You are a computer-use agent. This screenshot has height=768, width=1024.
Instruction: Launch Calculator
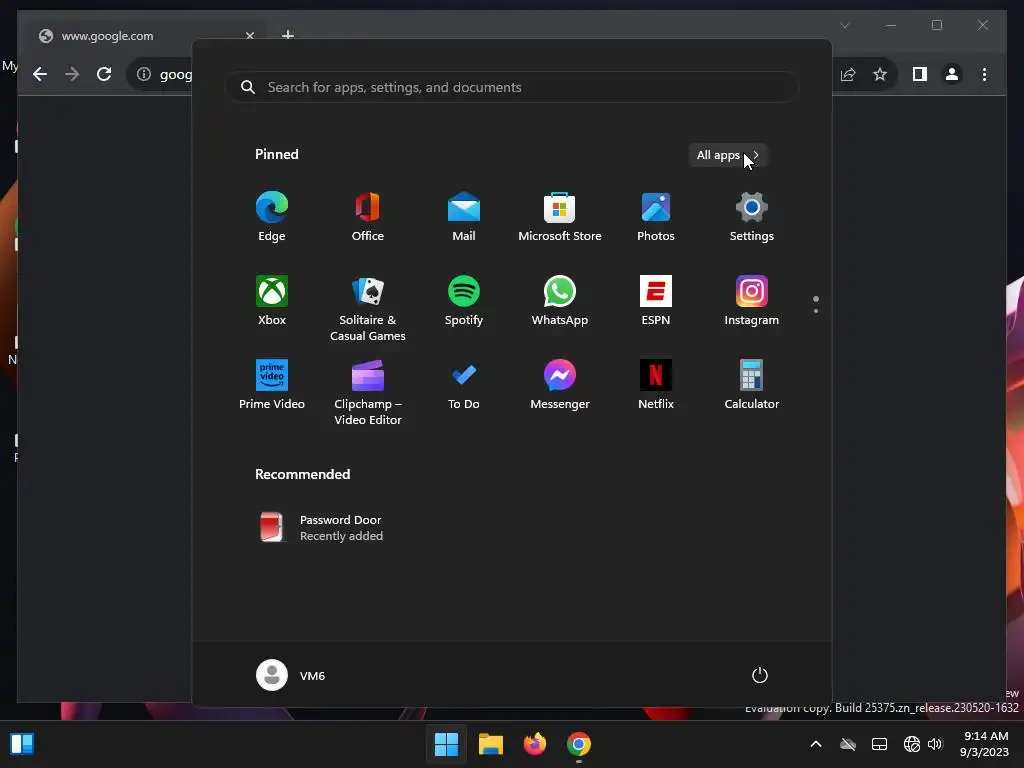click(752, 385)
